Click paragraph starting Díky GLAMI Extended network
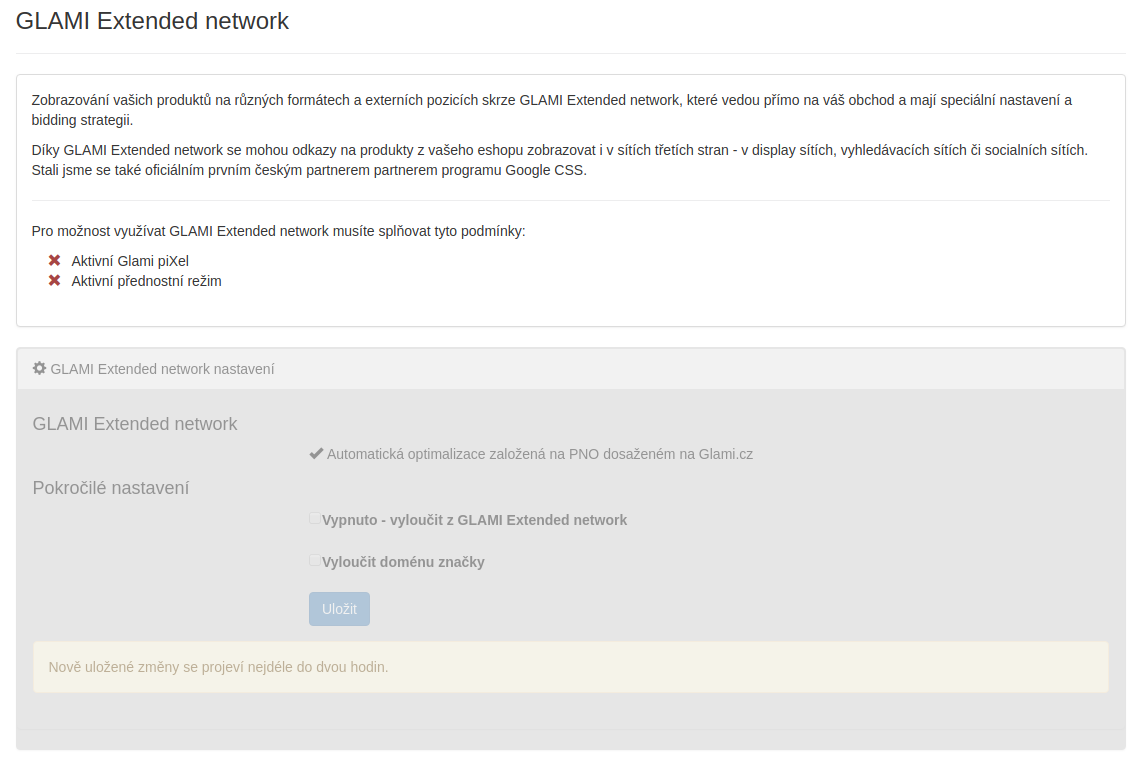The width and height of the screenshot is (1141, 764). [x=560, y=160]
